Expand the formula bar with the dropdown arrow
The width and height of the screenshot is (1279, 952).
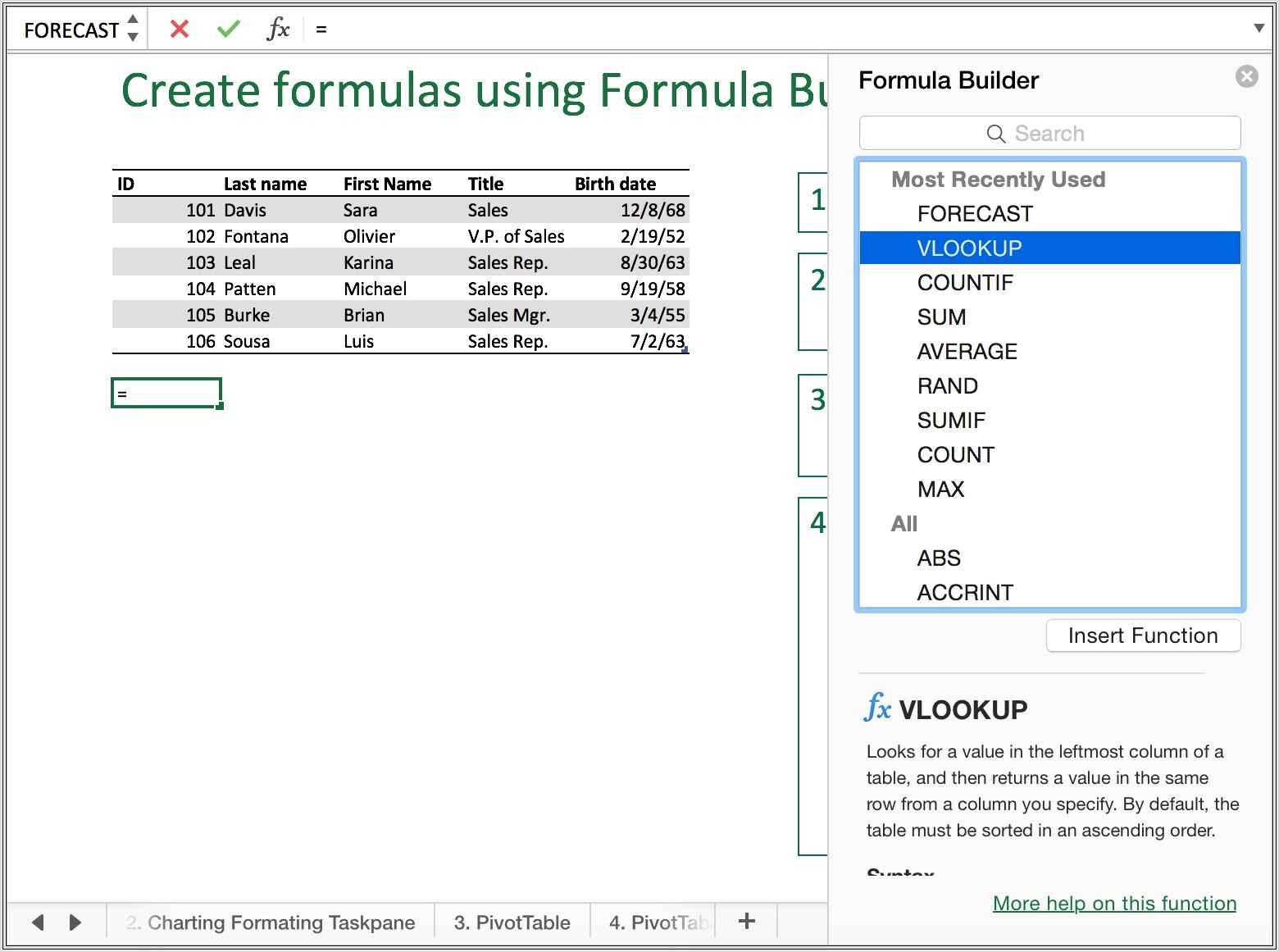tap(1259, 29)
